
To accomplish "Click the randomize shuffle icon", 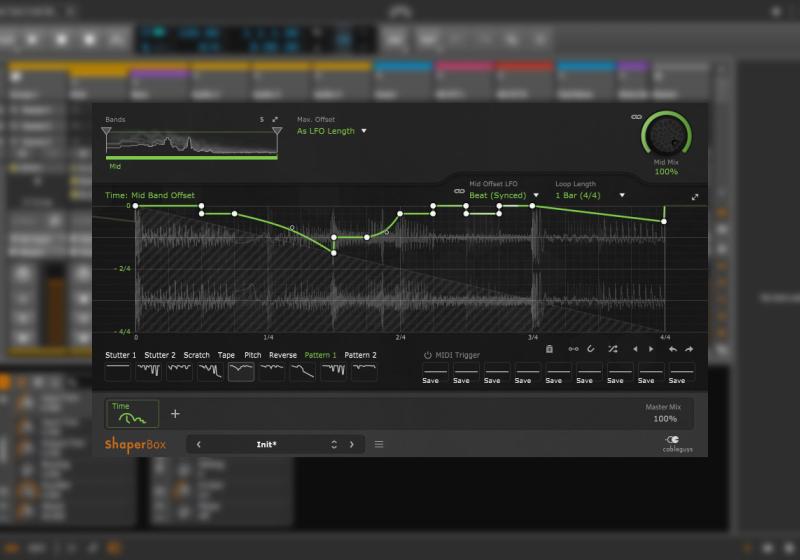I will pyautogui.click(x=612, y=349).
